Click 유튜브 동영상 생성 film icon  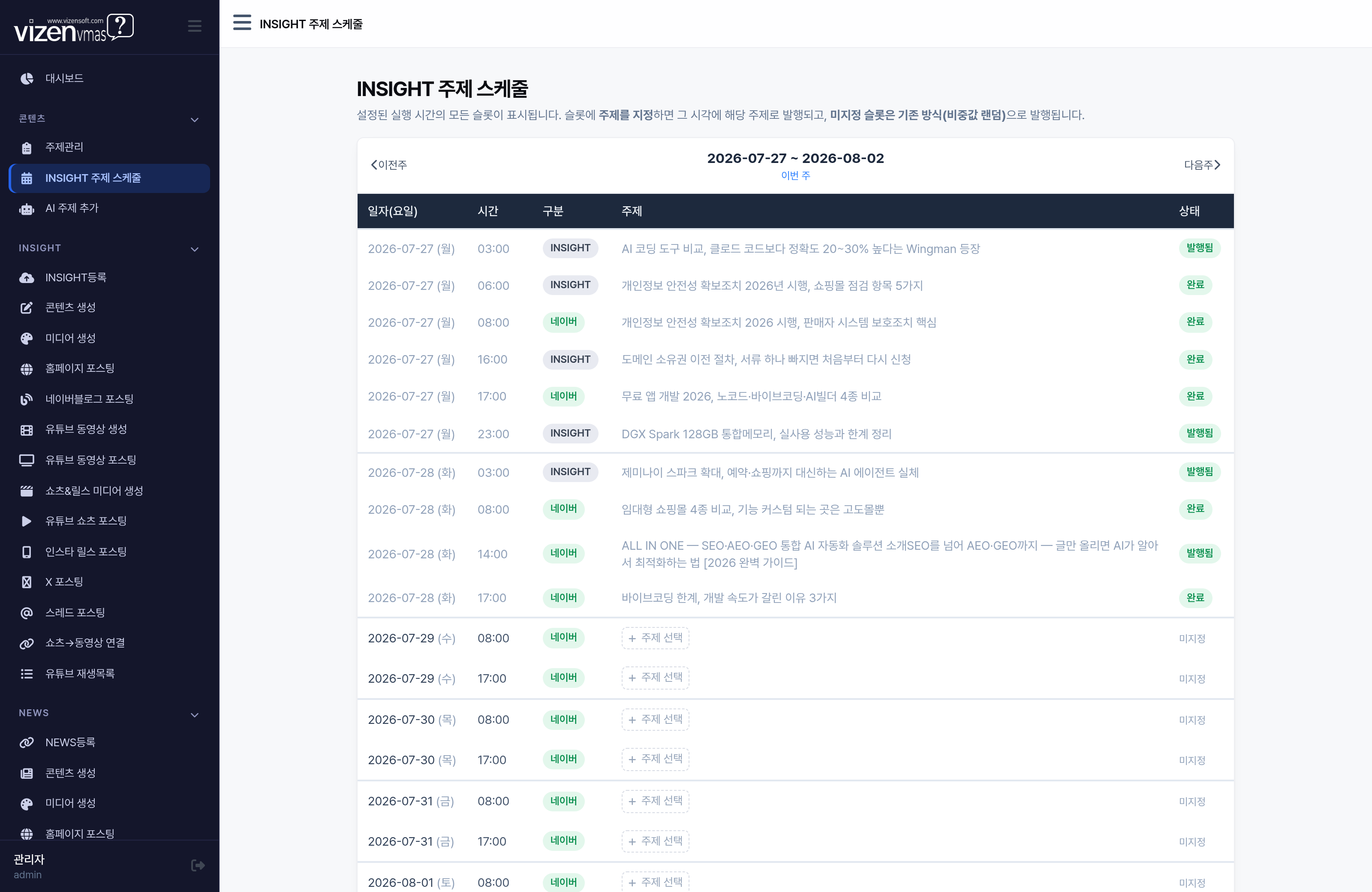coord(27,430)
